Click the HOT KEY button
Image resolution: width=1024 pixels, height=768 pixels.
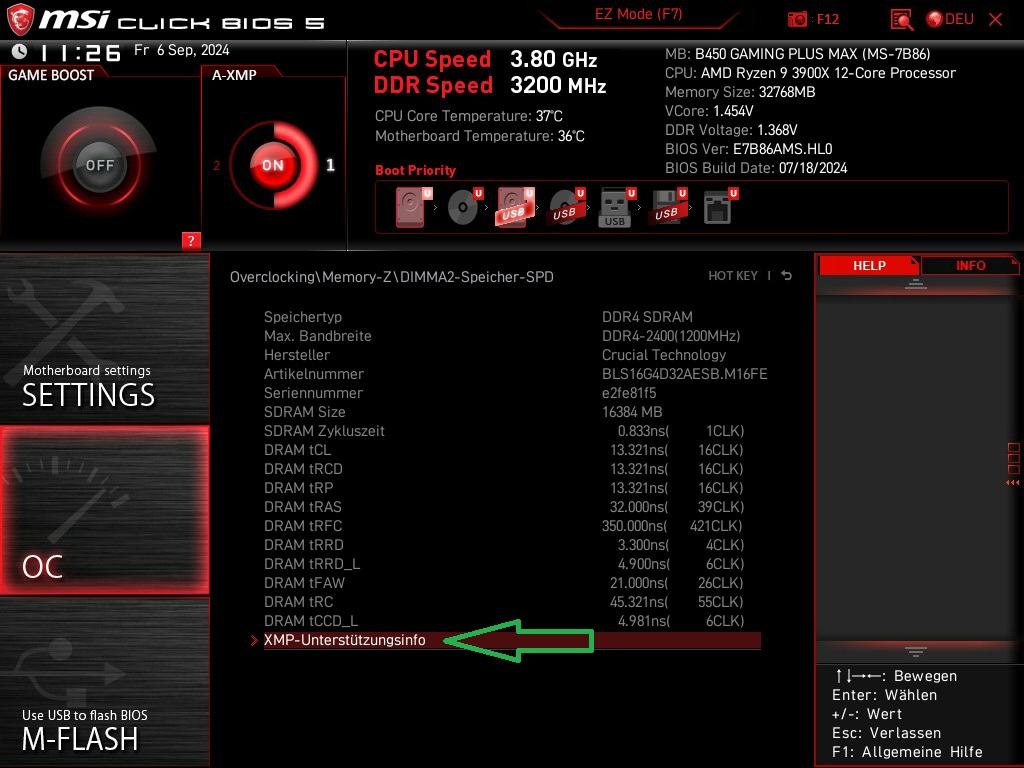pyautogui.click(x=733, y=276)
